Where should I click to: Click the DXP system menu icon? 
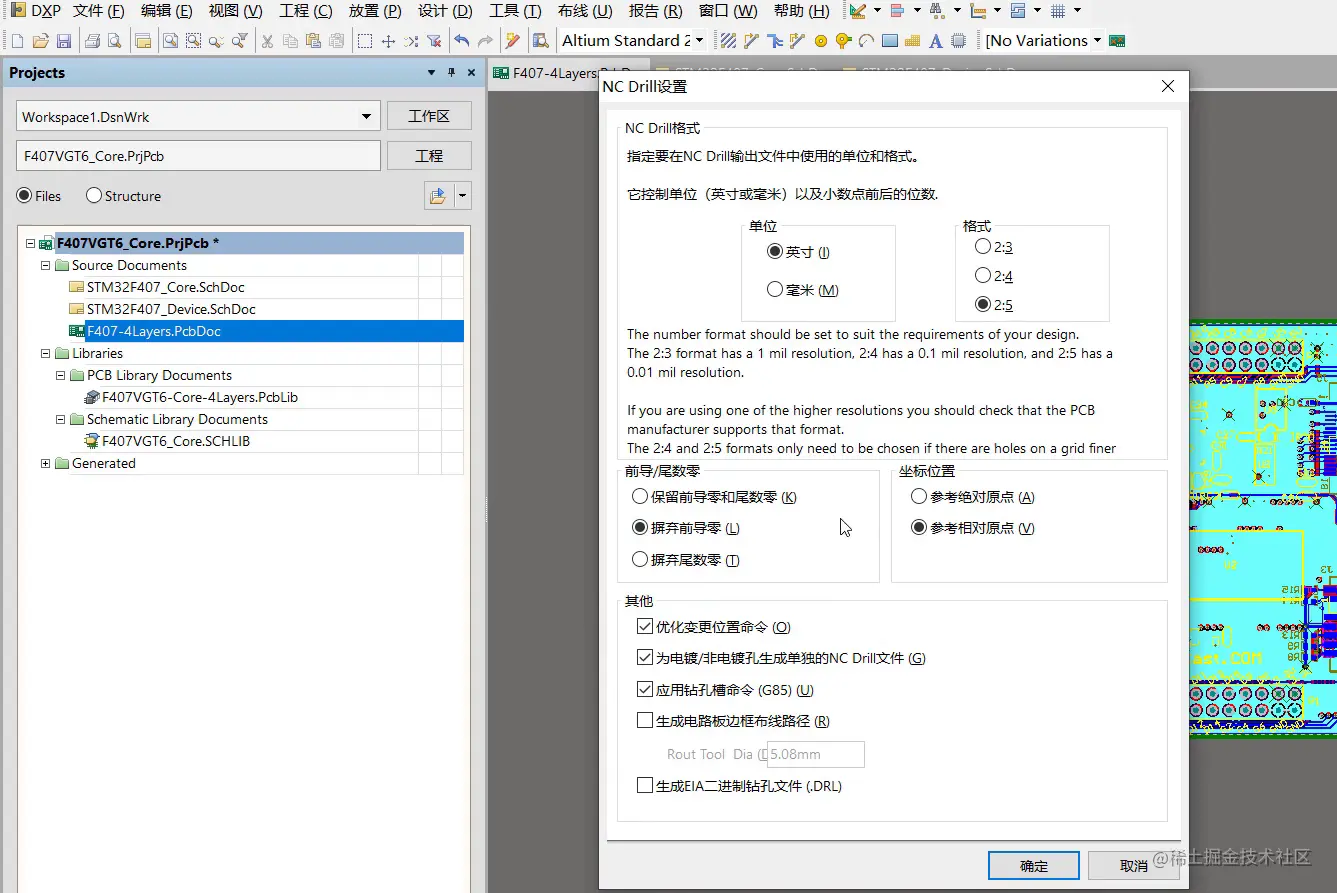coord(36,11)
